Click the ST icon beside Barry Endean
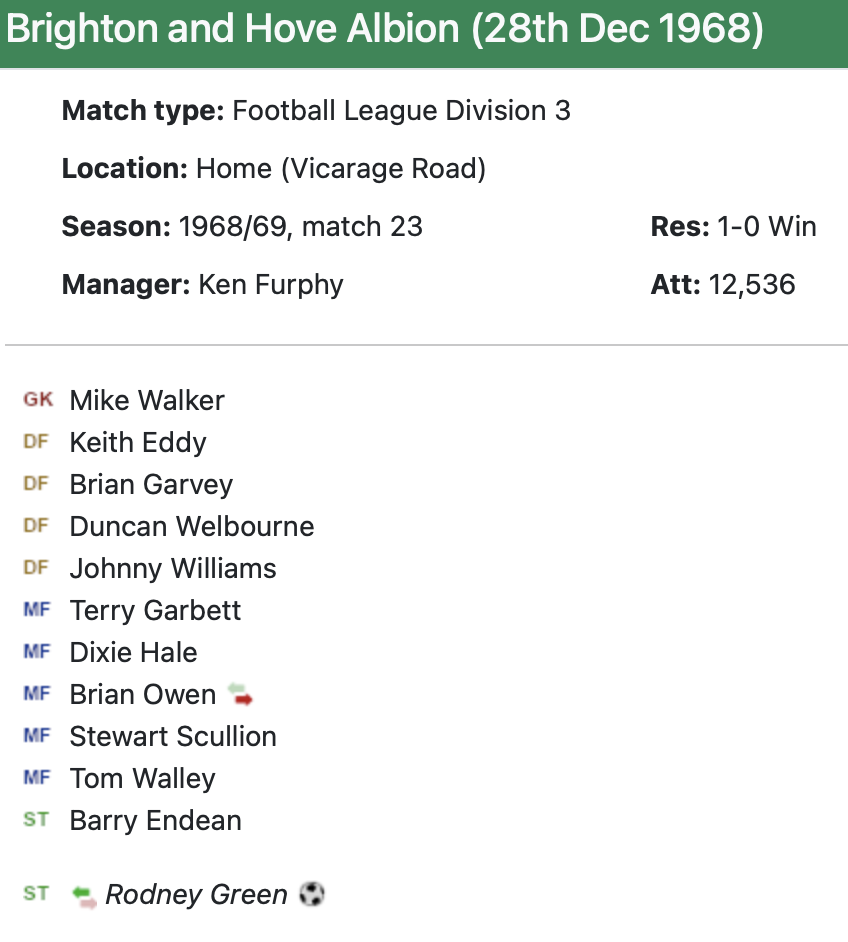 (36, 820)
